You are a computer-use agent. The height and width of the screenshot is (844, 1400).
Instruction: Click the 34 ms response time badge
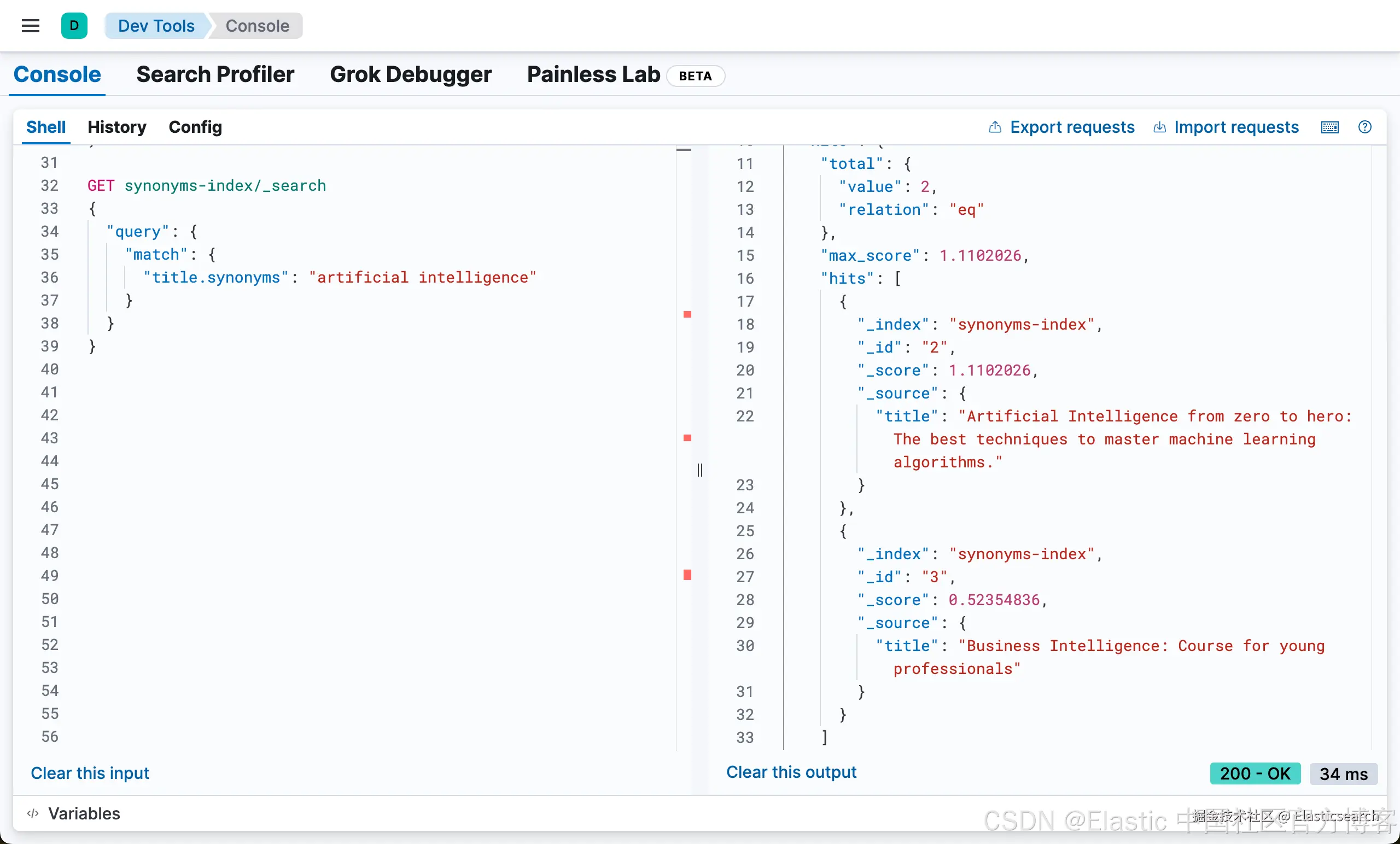pyautogui.click(x=1343, y=773)
